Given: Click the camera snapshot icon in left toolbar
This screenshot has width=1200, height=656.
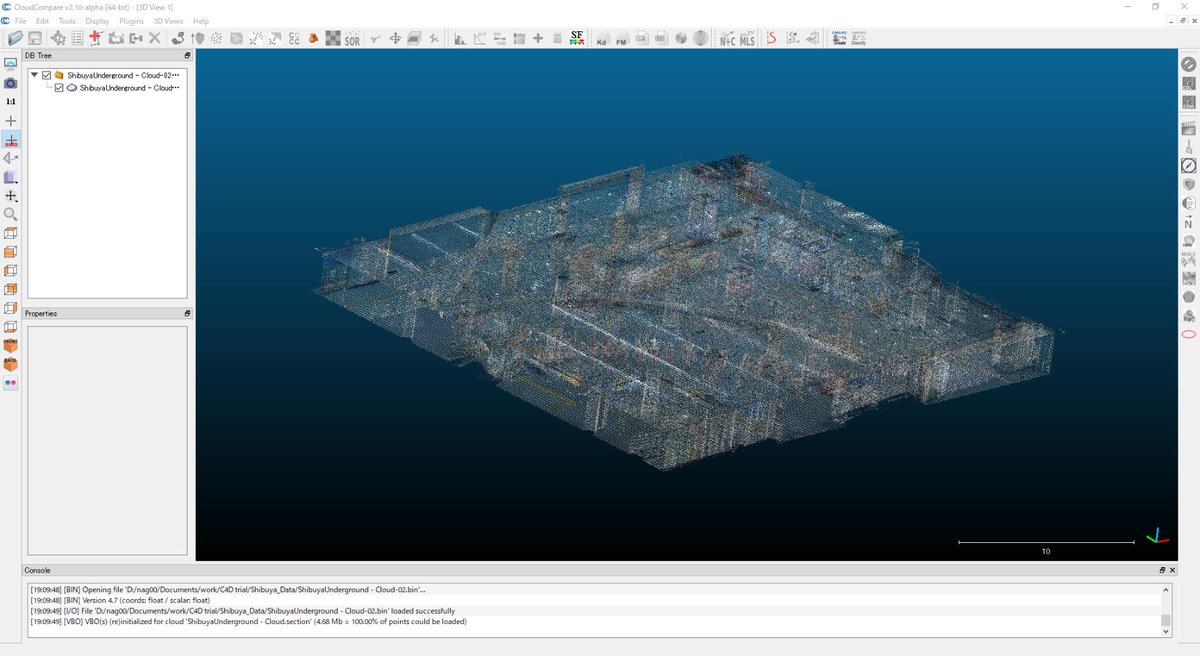Looking at the screenshot, I should coord(11,83).
